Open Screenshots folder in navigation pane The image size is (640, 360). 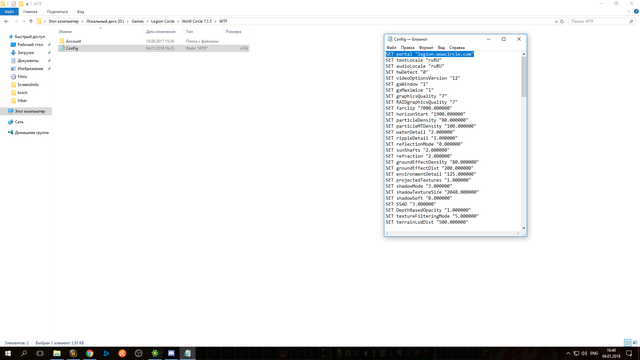[x=28, y=84]
